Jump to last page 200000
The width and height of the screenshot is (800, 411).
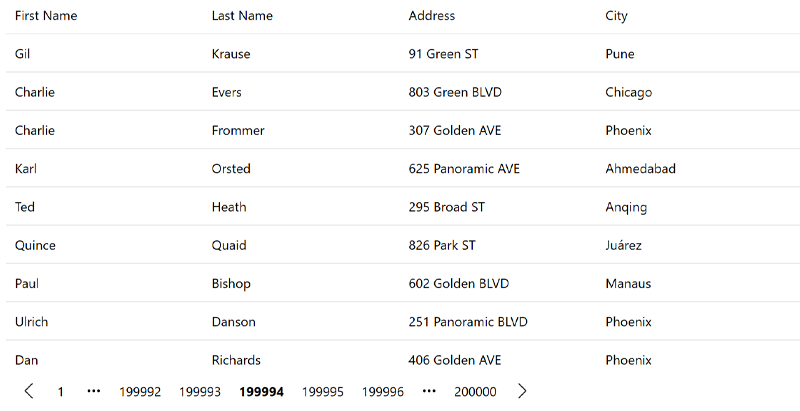pos(475,392)
